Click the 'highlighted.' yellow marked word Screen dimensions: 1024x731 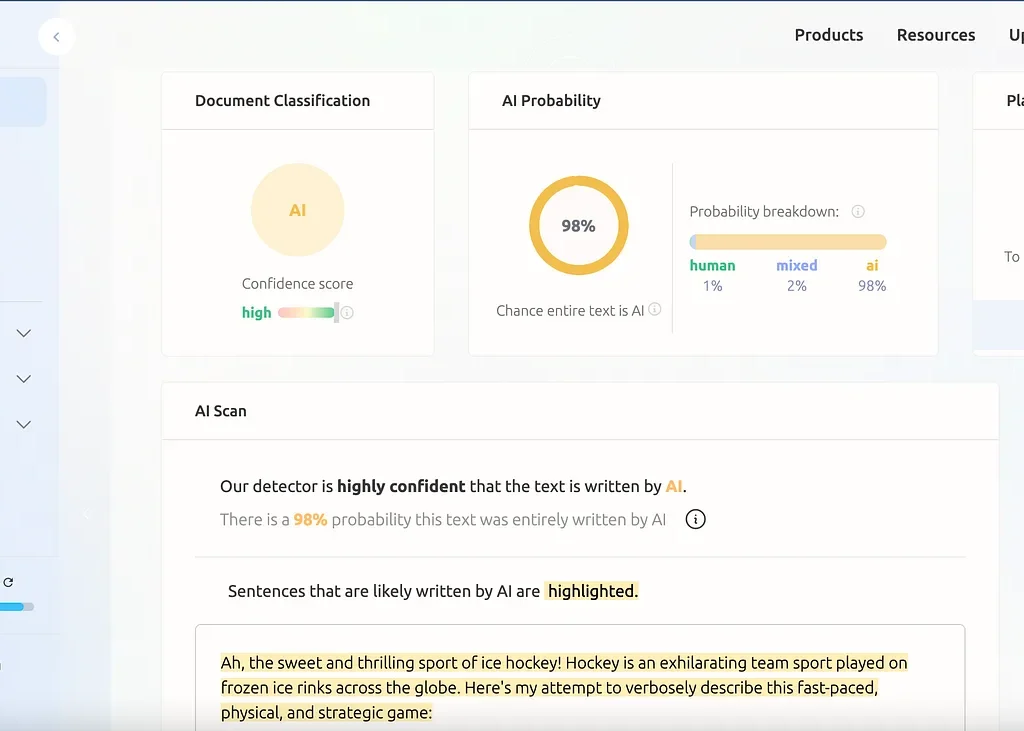pos(592,591)
